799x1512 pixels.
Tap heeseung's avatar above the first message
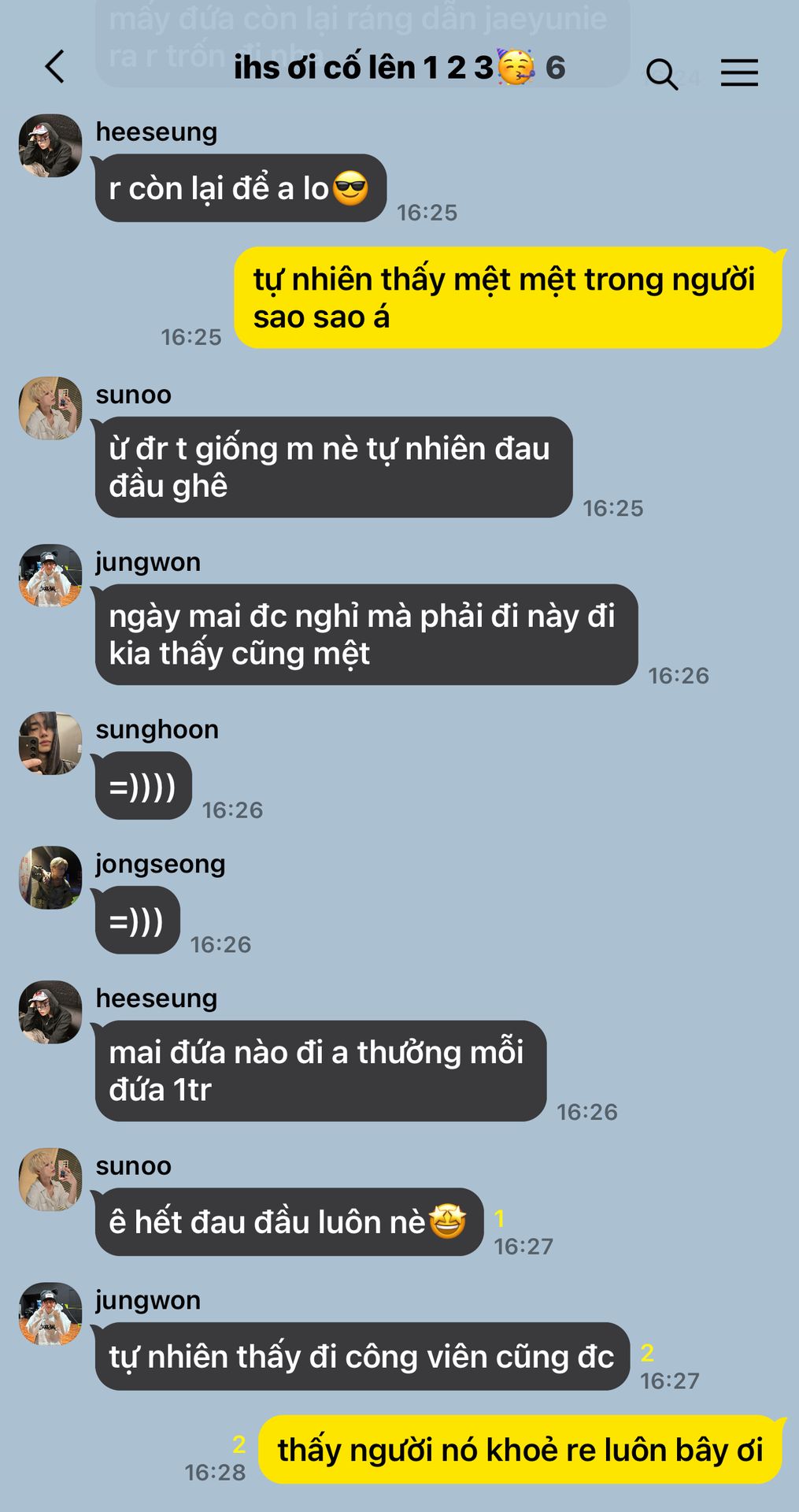click(50, 146)
